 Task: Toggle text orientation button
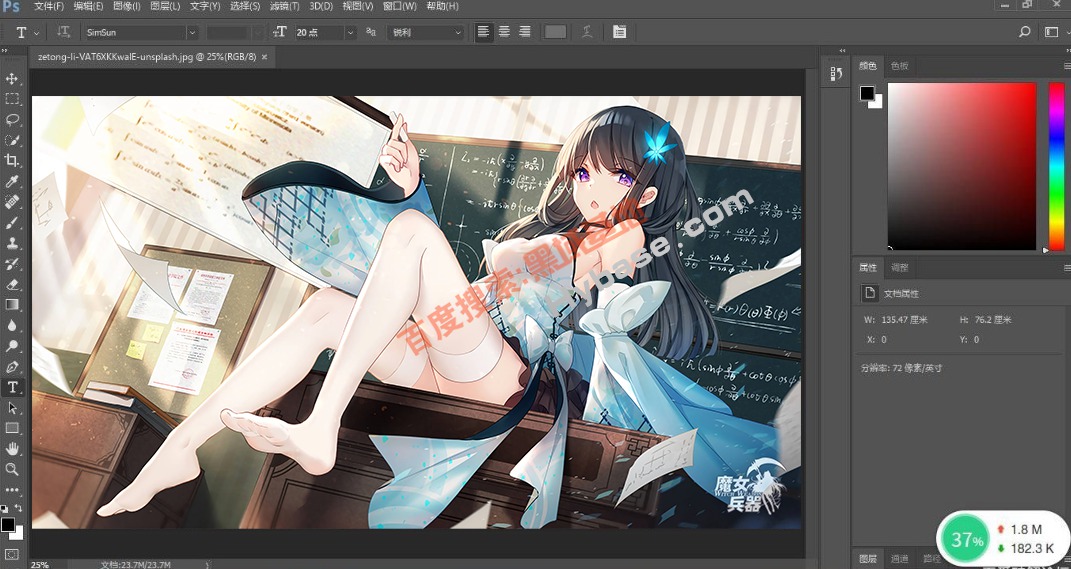point(64,32)
